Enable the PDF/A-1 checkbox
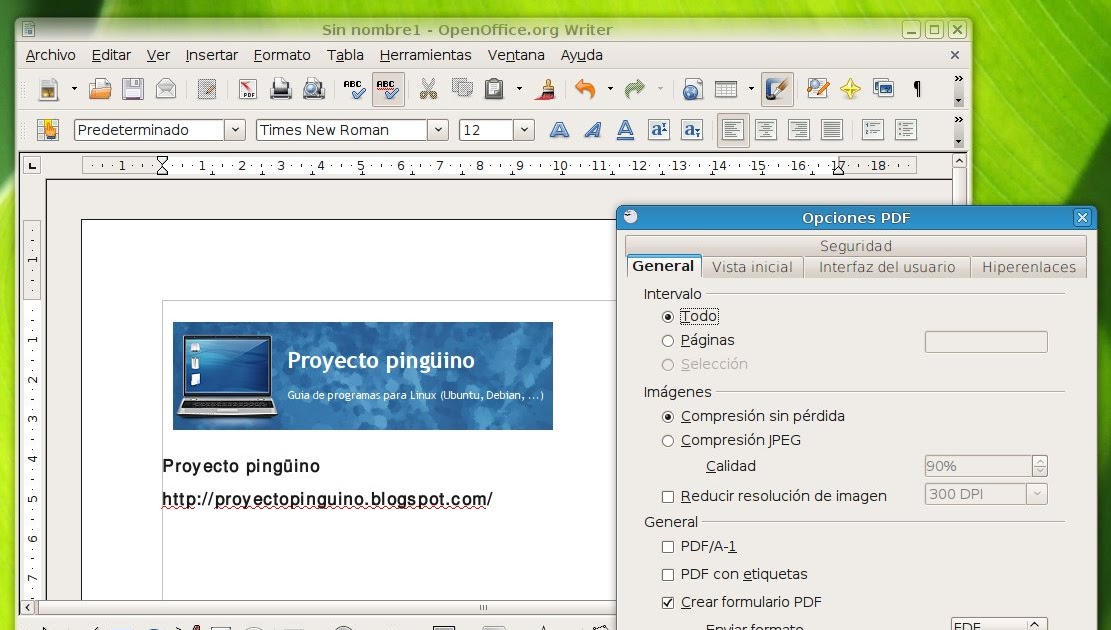 (x=668, y=547)
